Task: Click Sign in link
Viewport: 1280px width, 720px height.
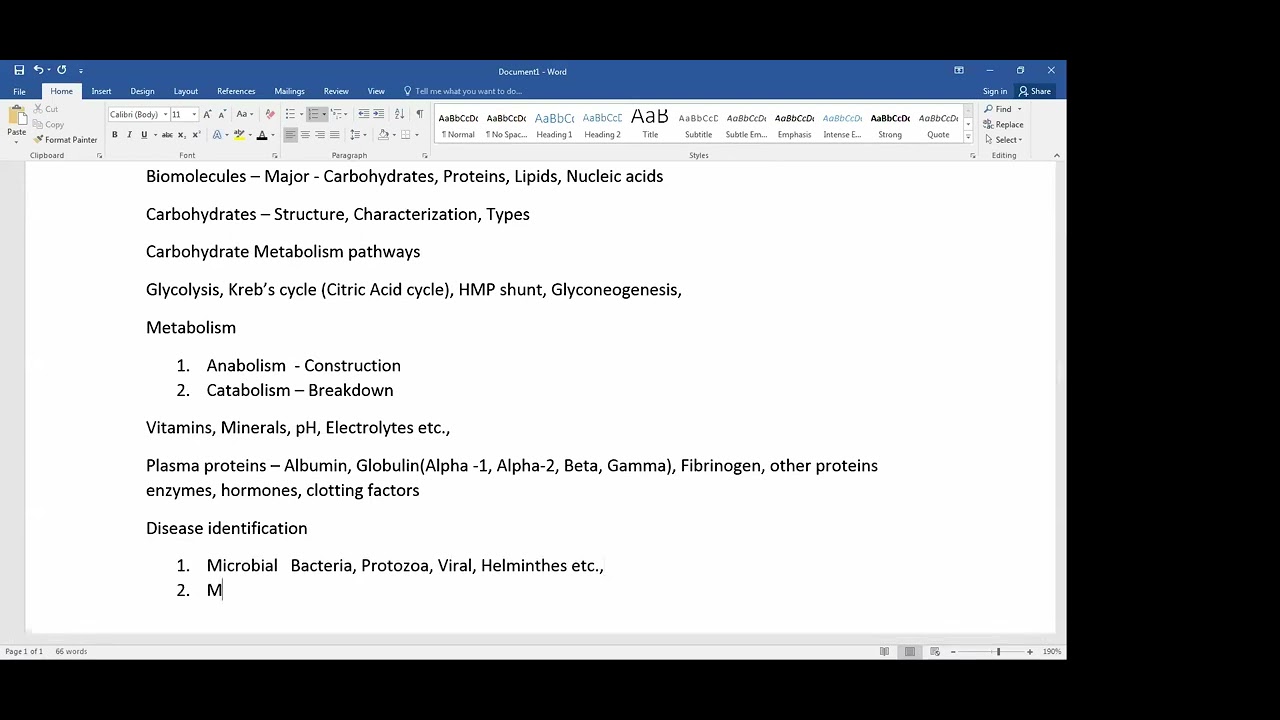Action: click(x=995, y=91)
